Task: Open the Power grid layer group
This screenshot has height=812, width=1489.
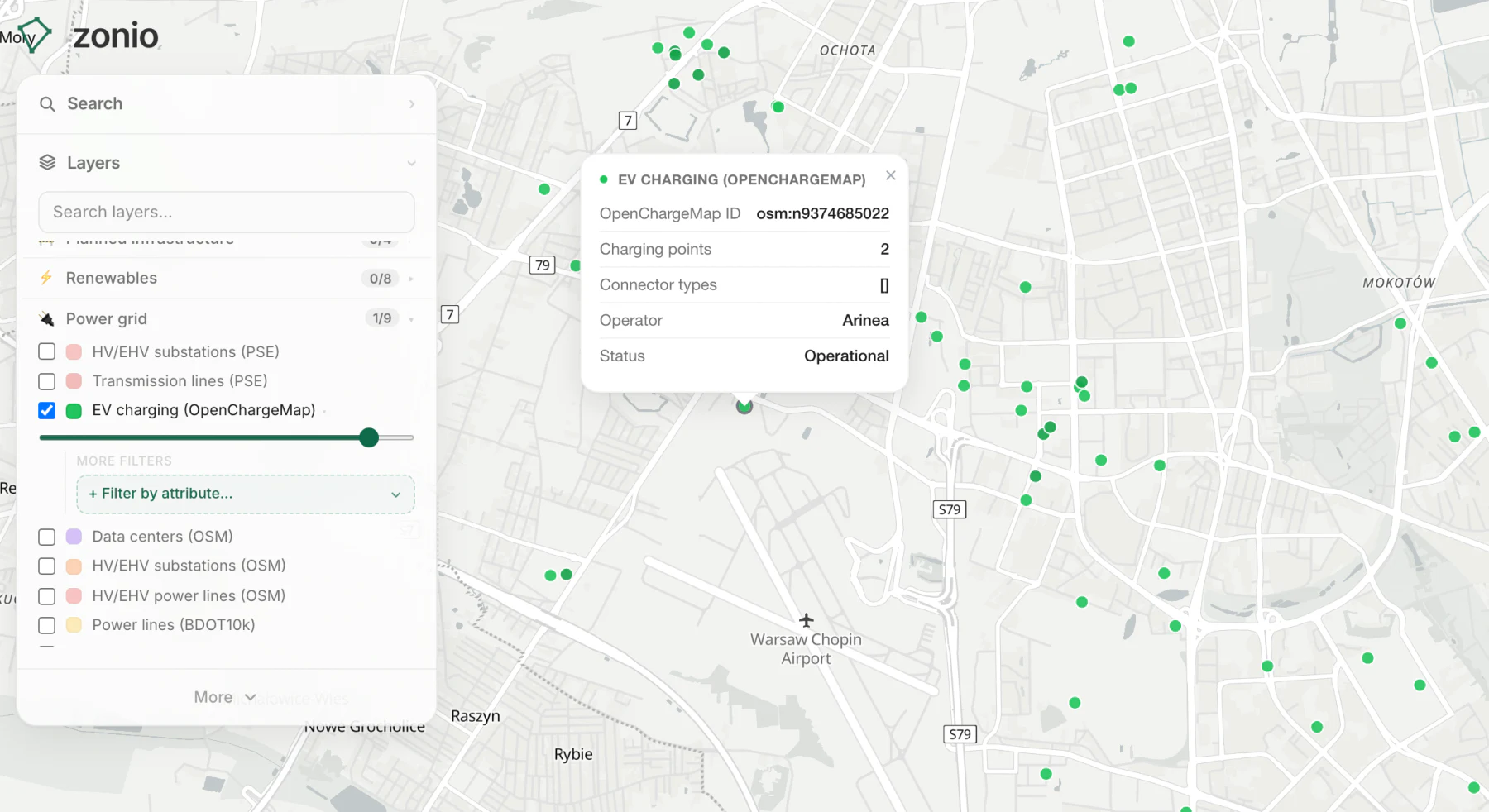Action: click(227, 318)
